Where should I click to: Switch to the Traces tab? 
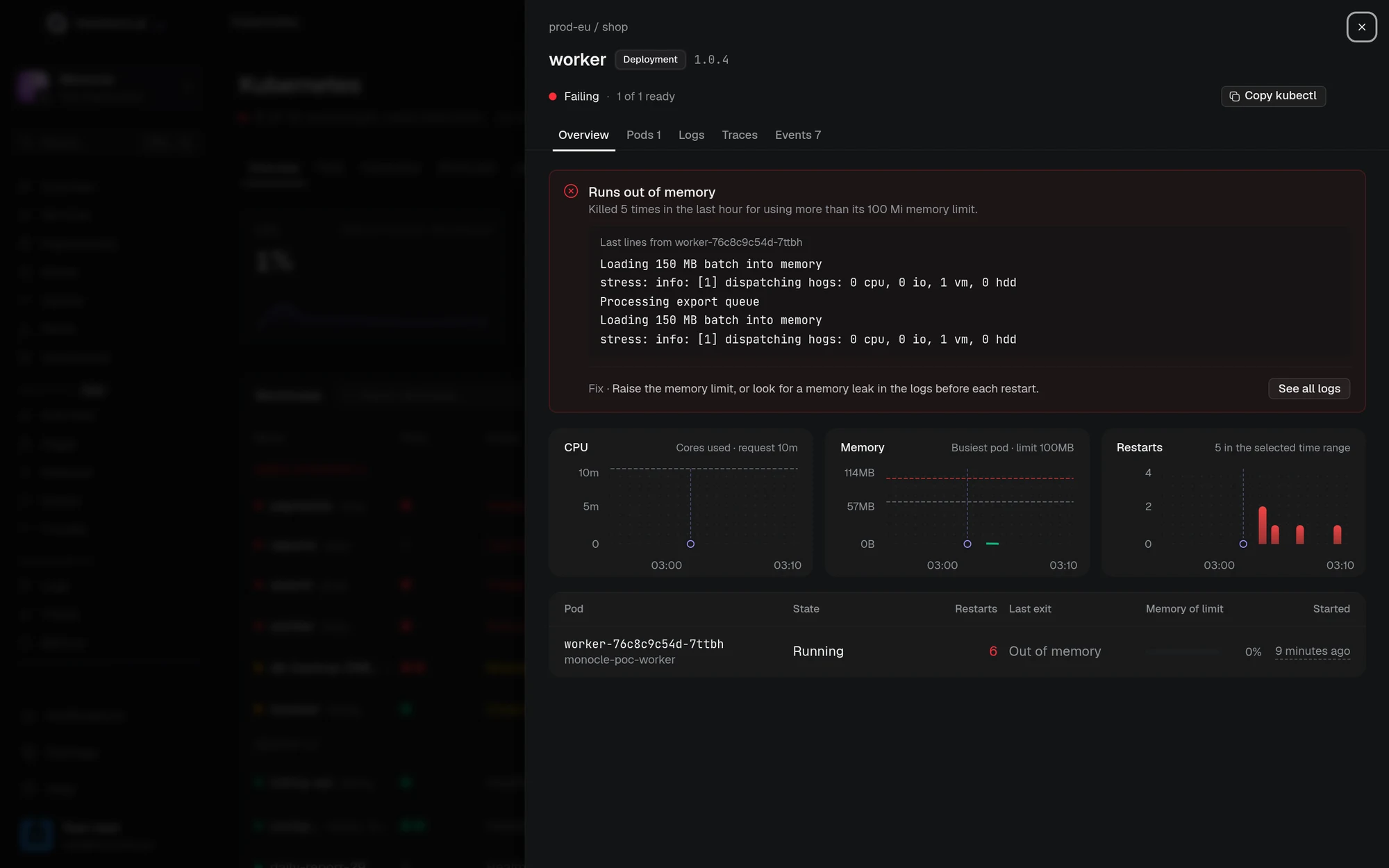[x=740, y=135]
